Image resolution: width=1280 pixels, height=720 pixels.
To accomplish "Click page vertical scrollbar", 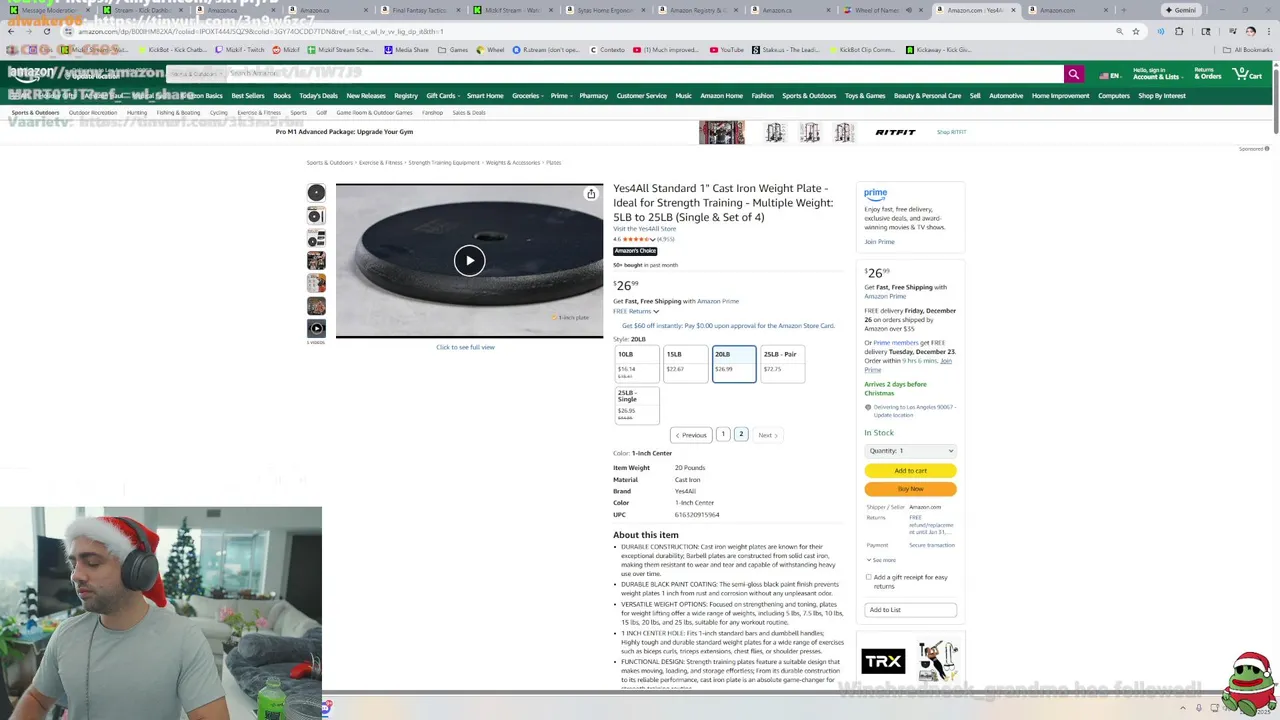I will click(x=1276, y=100).
